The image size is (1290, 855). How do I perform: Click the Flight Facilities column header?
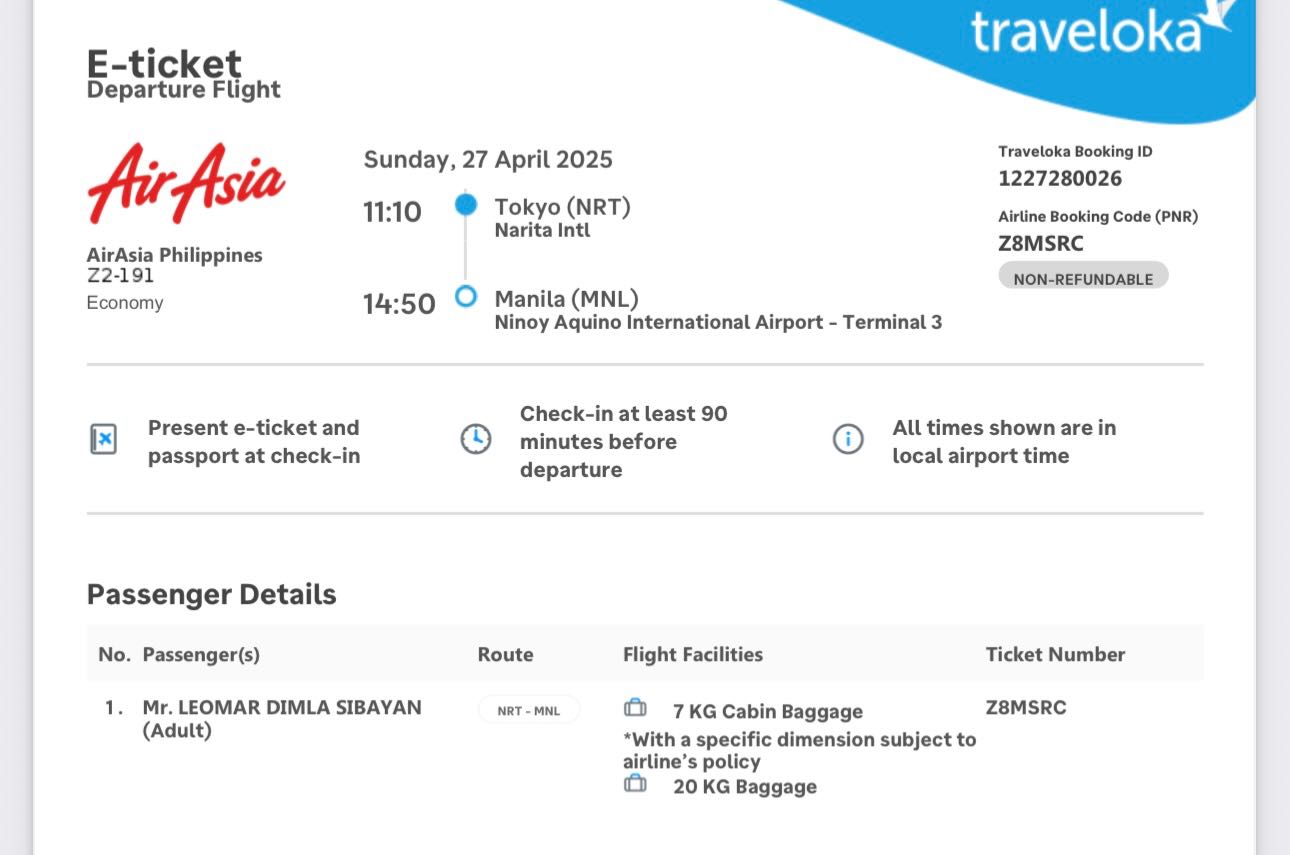(x=693, y=655)
